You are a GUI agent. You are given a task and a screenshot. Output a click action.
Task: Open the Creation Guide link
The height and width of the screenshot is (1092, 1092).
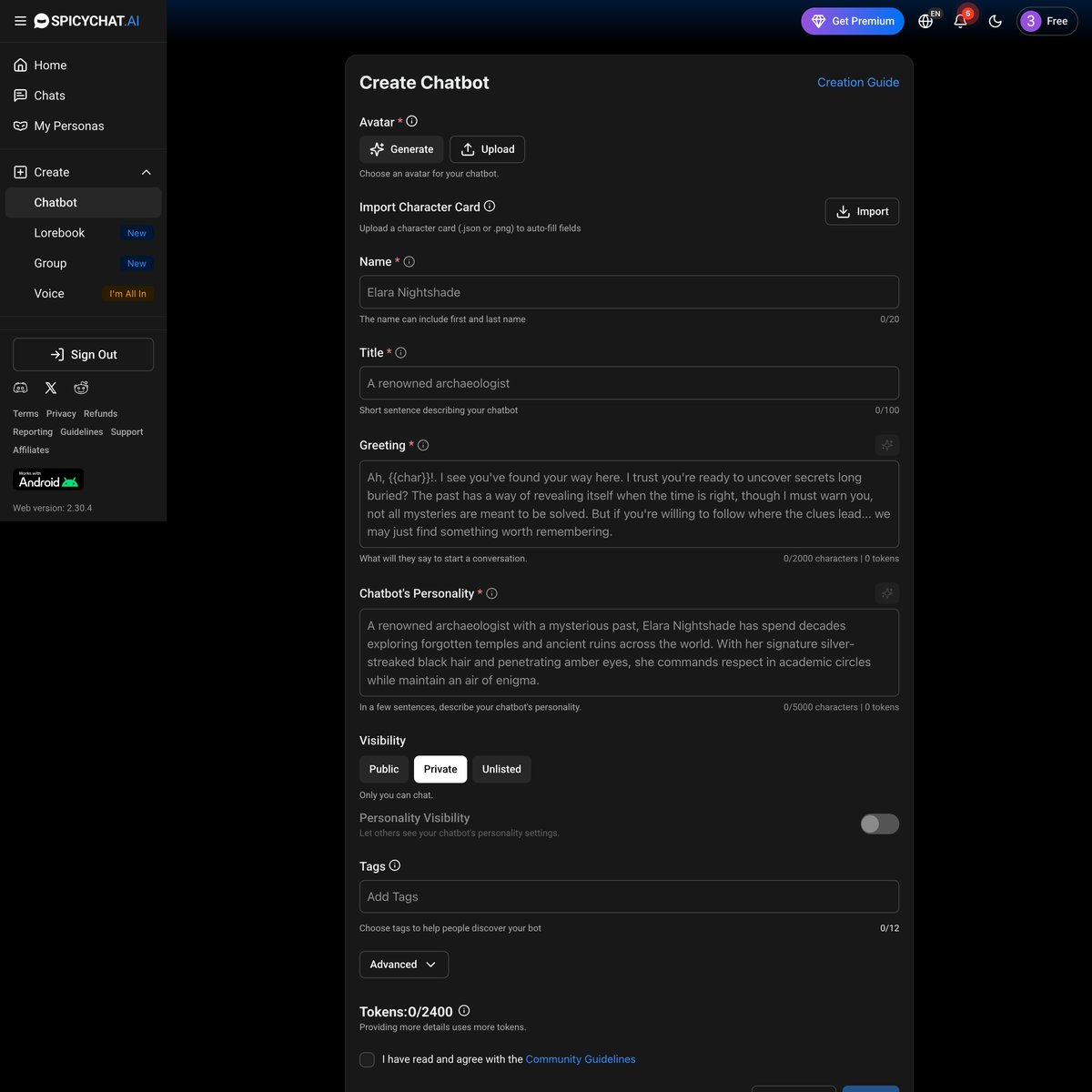pos(858,82)
